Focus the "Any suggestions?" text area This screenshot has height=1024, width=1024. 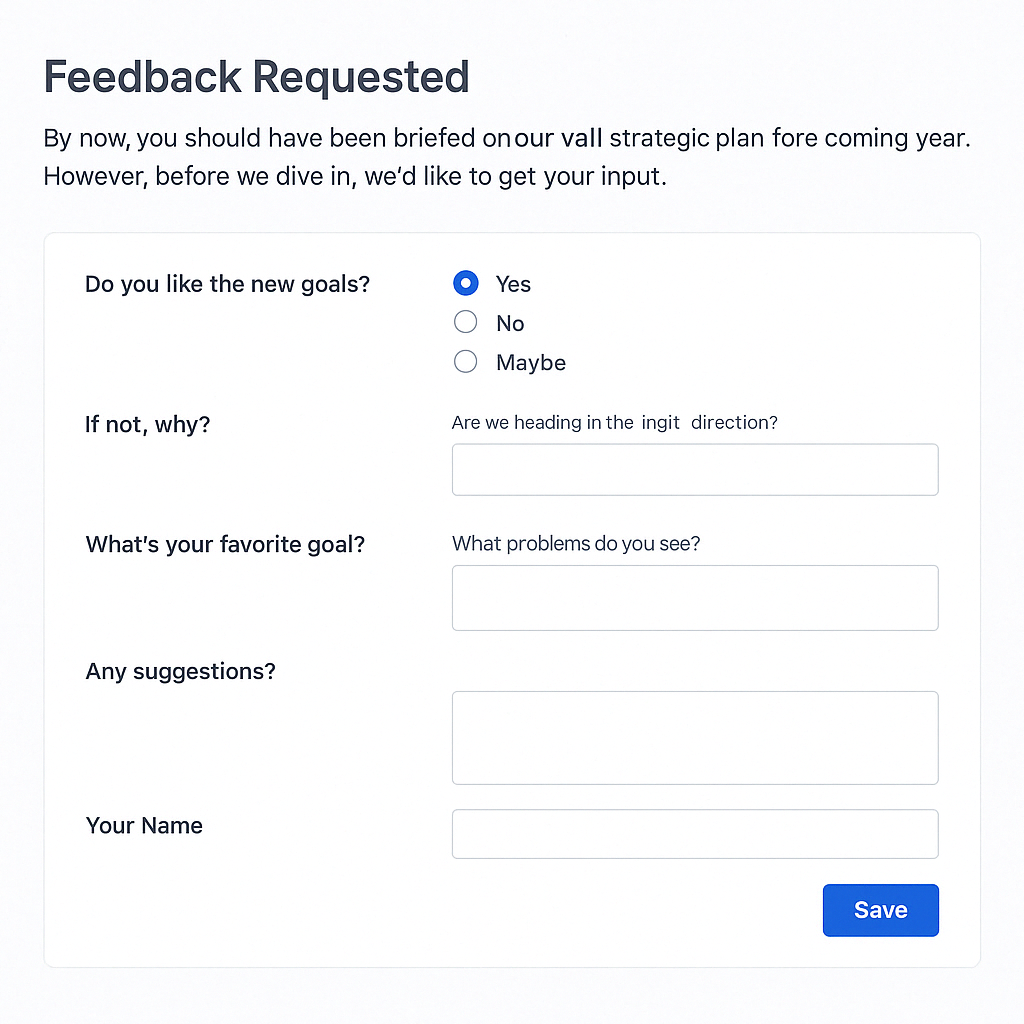point(694,737)
